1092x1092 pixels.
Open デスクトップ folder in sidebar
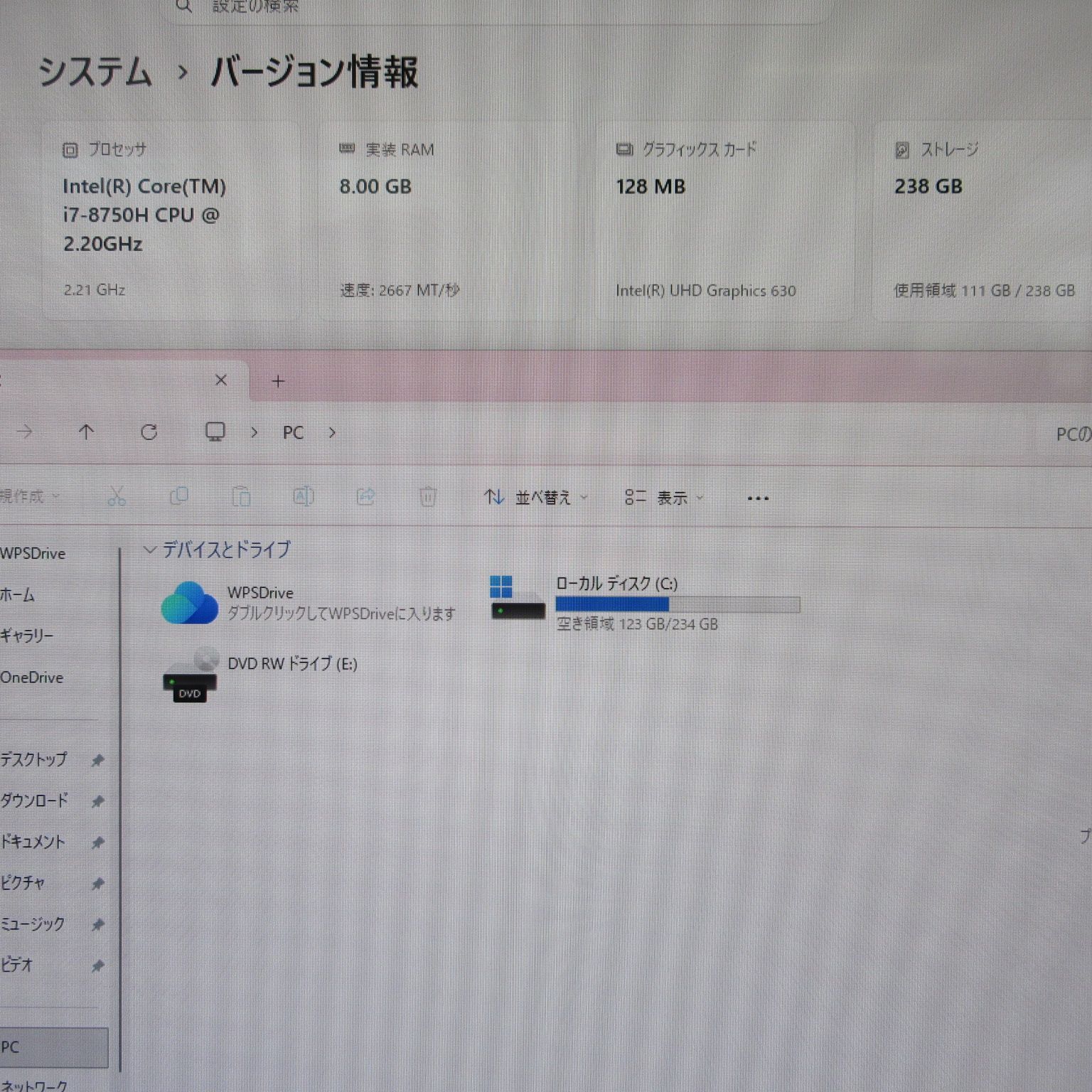34,759
